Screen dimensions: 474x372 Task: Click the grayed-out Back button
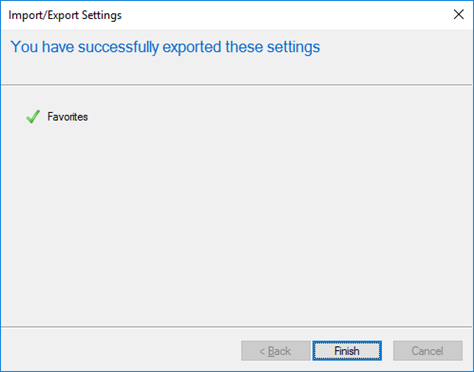tap(276, 351)
